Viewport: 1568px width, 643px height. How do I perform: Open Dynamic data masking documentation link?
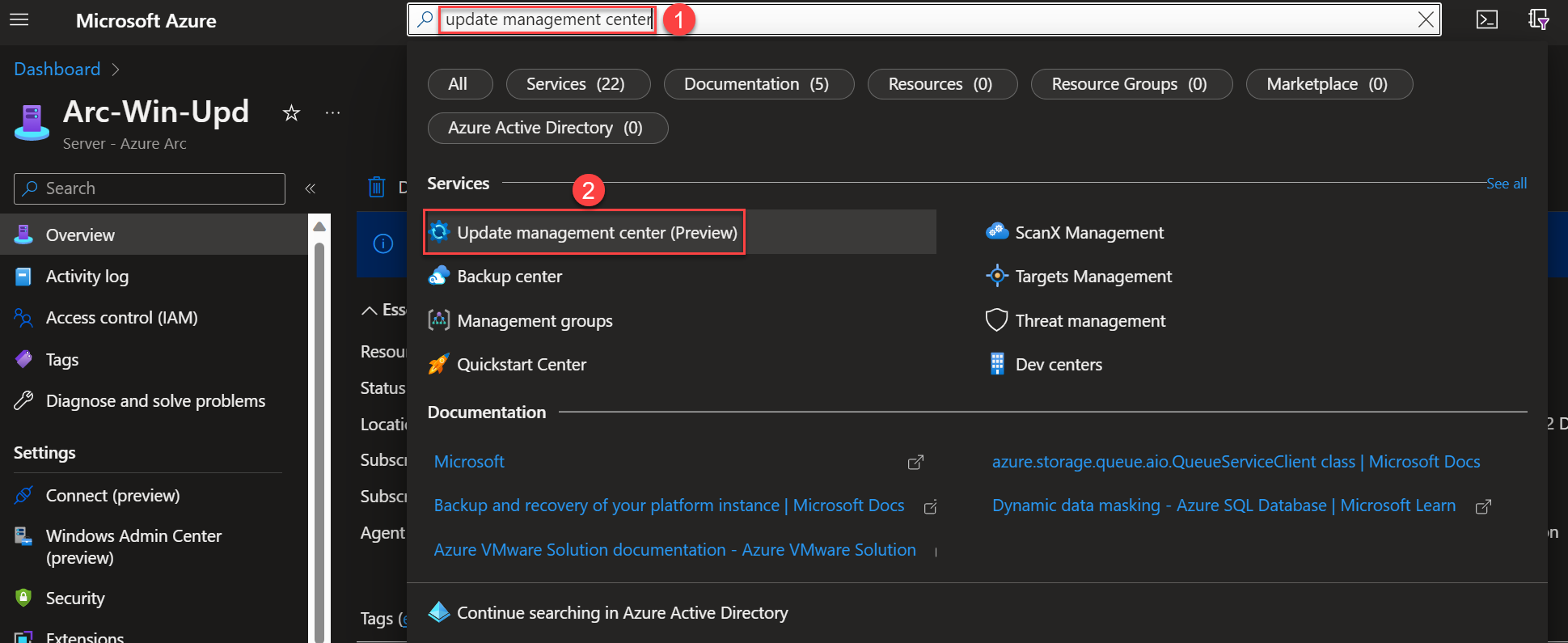coord(1224,506)
